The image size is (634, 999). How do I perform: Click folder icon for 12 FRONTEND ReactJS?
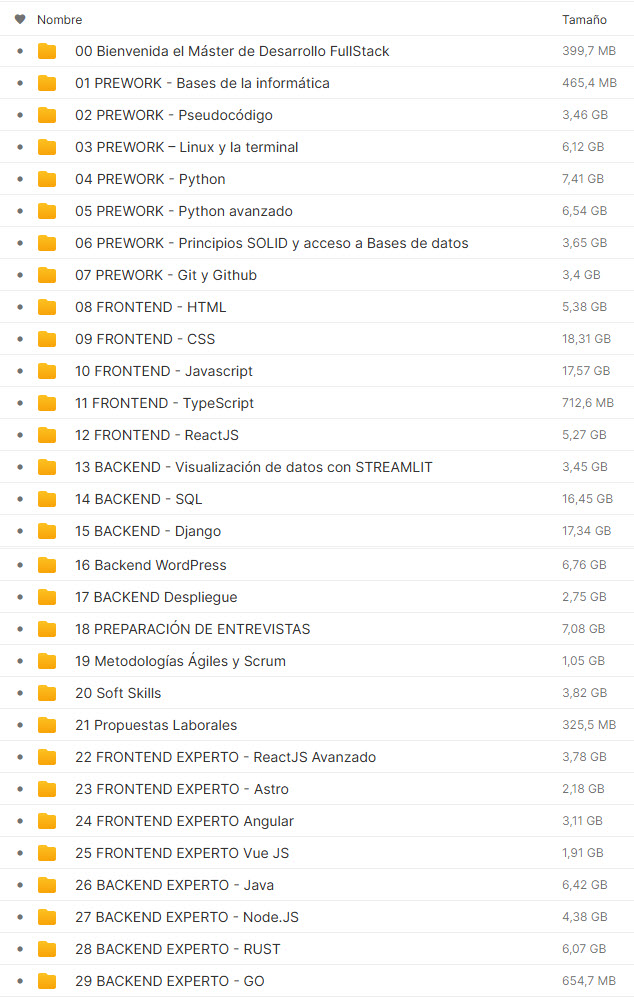(47, 435)
